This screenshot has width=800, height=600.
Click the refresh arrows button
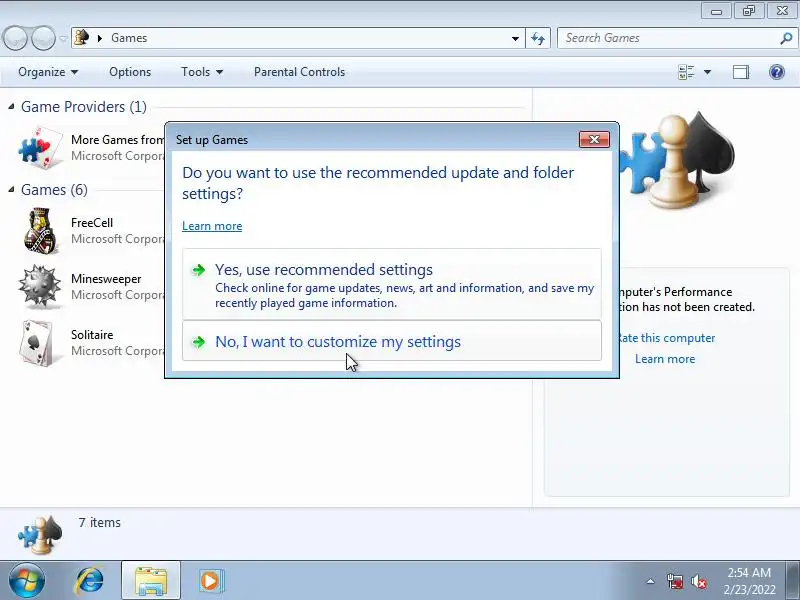(x=538, y=38)
